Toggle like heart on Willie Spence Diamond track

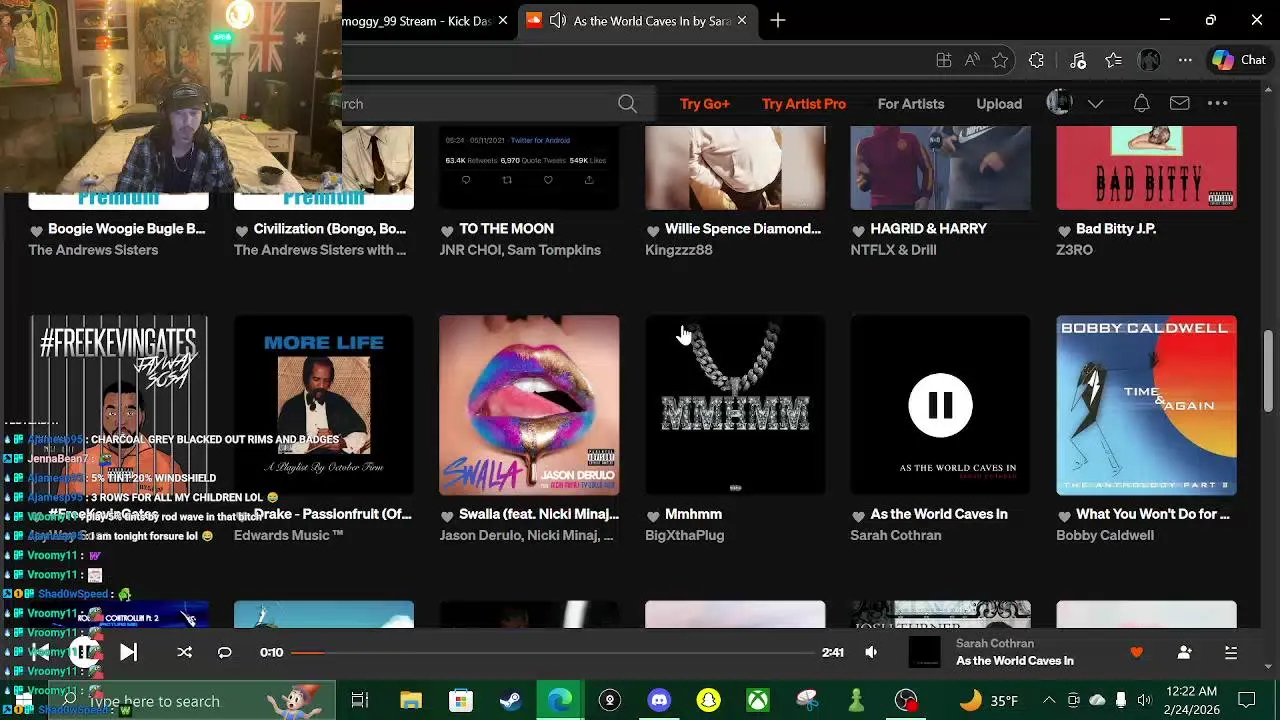[652, 231]
